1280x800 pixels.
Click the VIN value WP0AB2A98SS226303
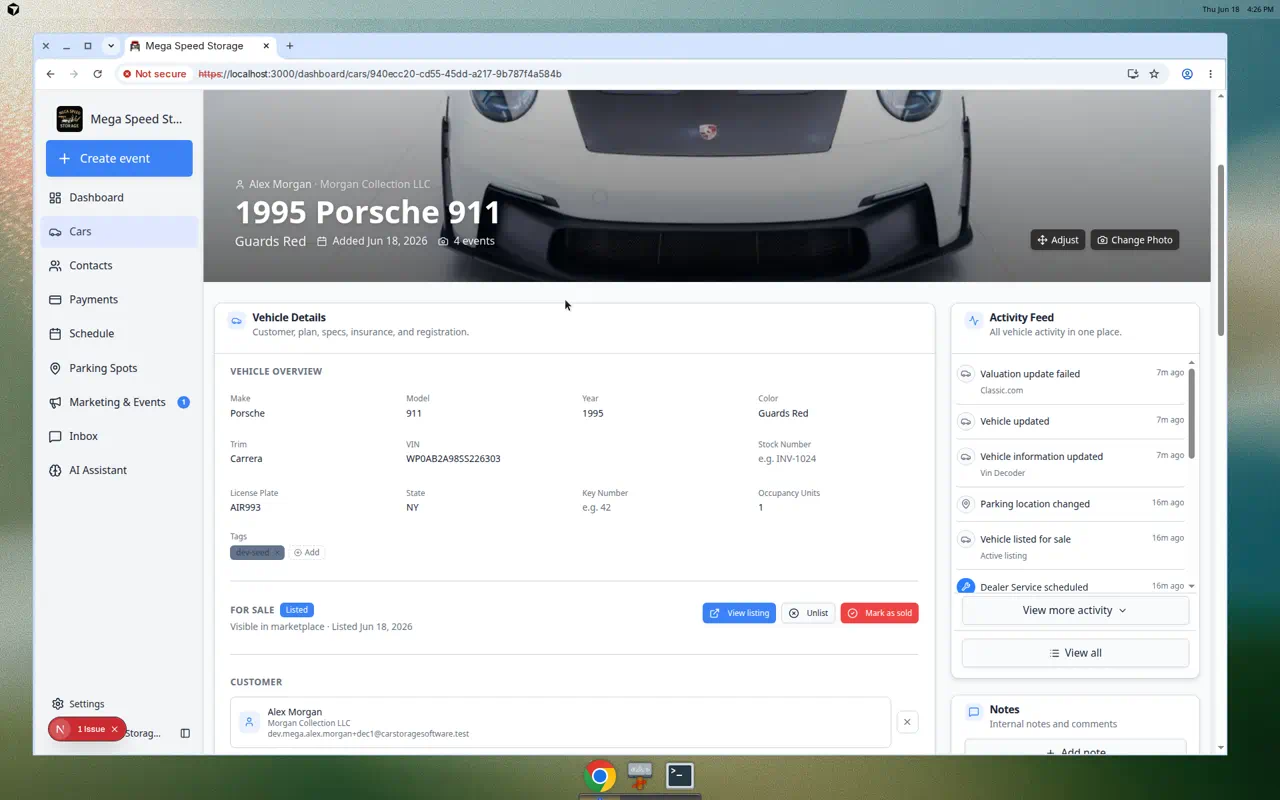point(453,459)
